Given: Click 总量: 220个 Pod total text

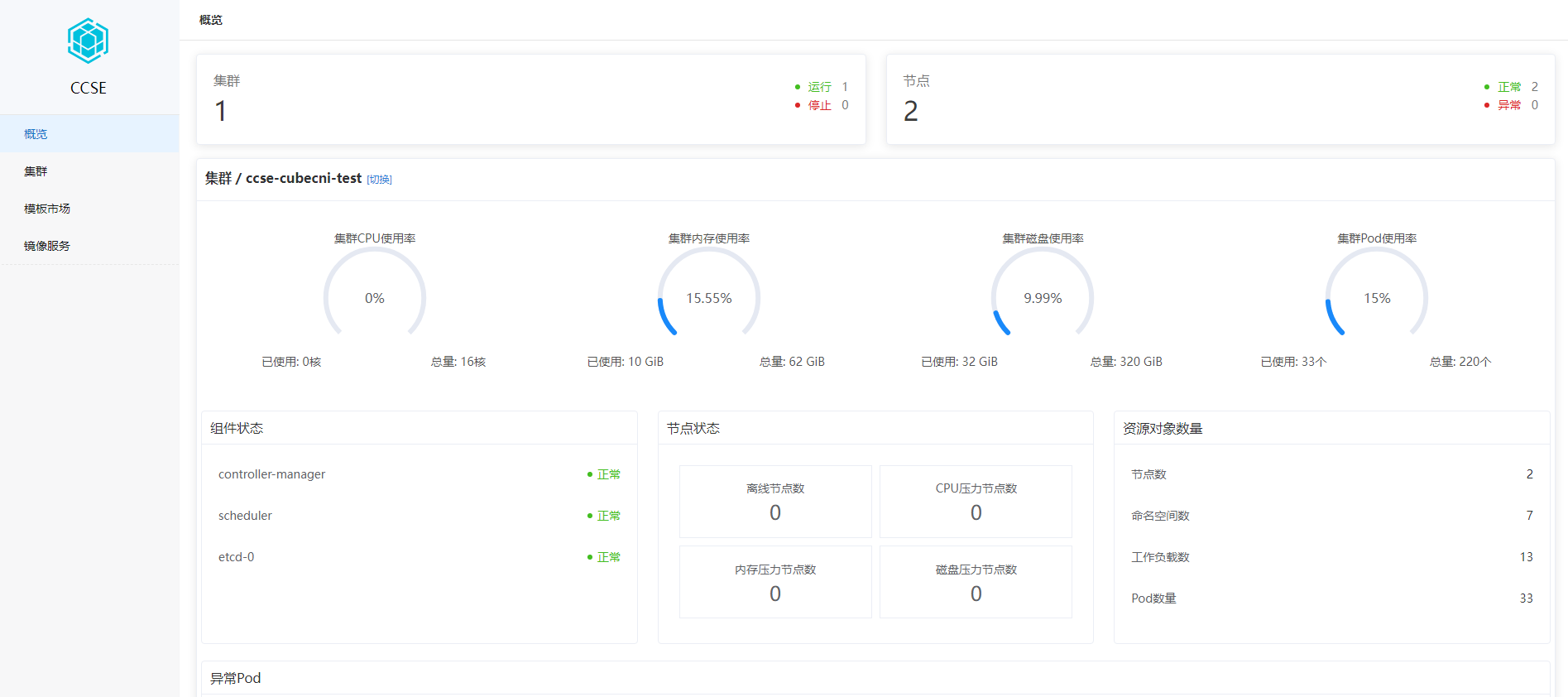Looking at the screenshot, I should [1460, 362].
